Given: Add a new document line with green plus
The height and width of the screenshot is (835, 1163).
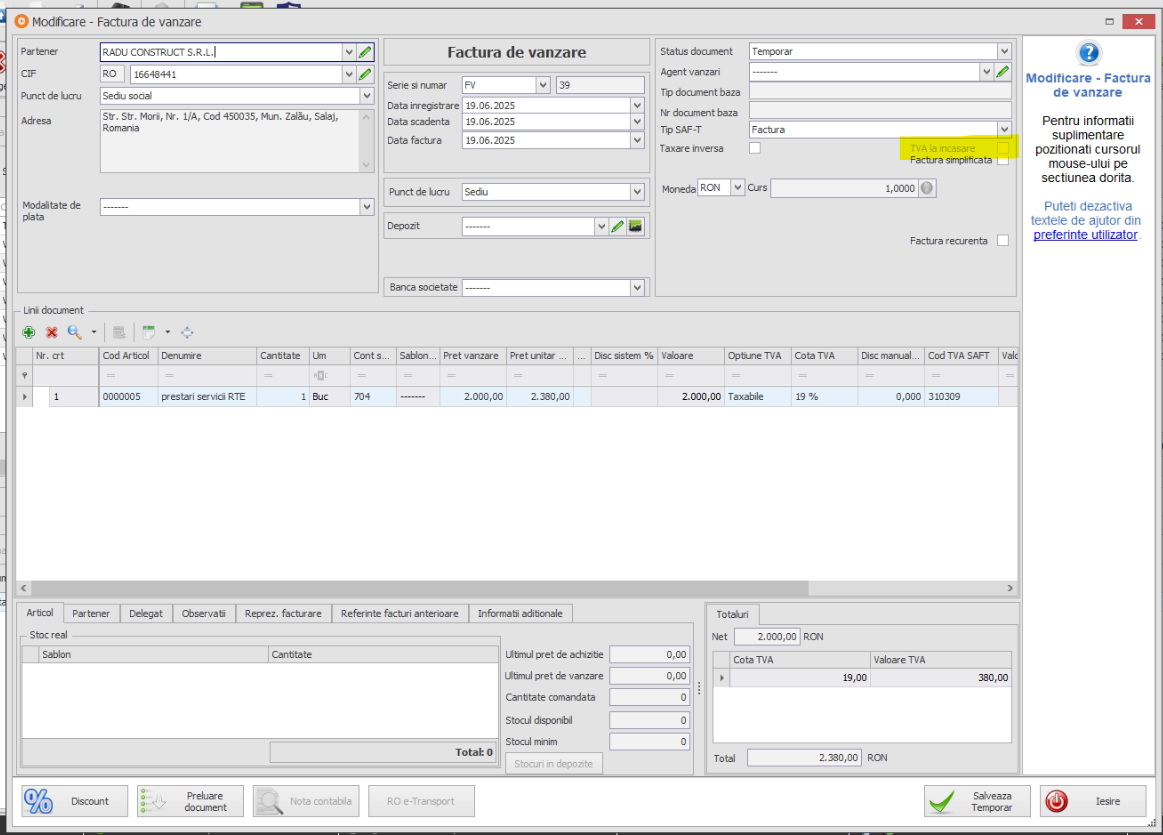Looking at the screenshot, I should 29,332.
